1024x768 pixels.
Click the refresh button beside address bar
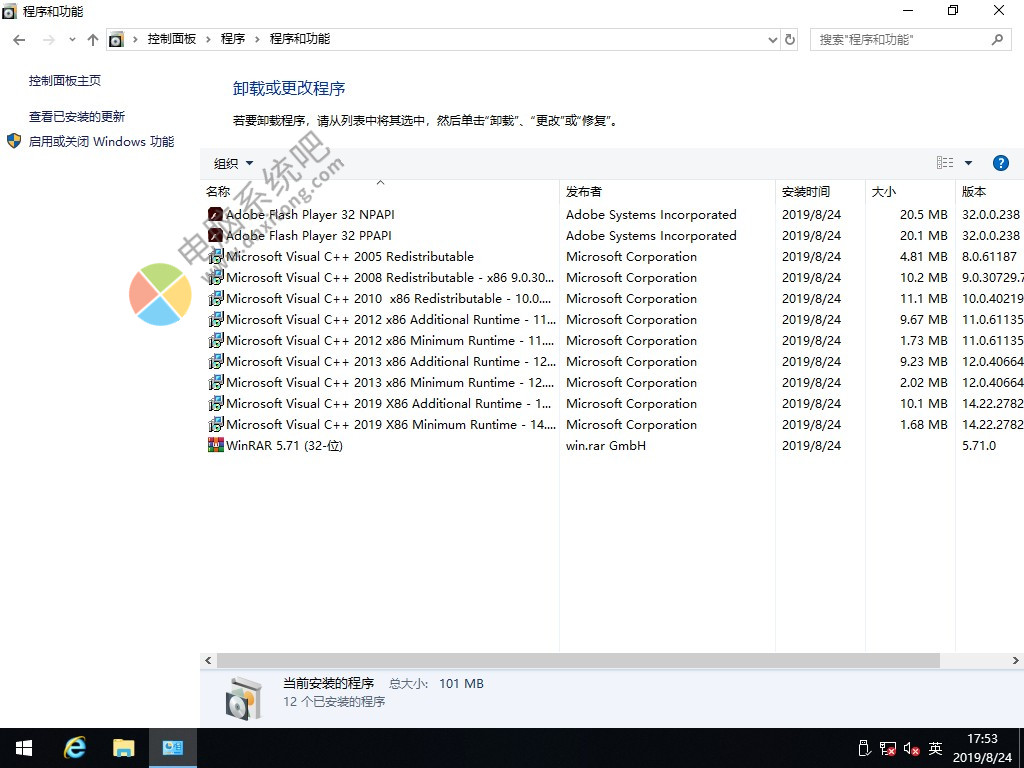point(790,40)
